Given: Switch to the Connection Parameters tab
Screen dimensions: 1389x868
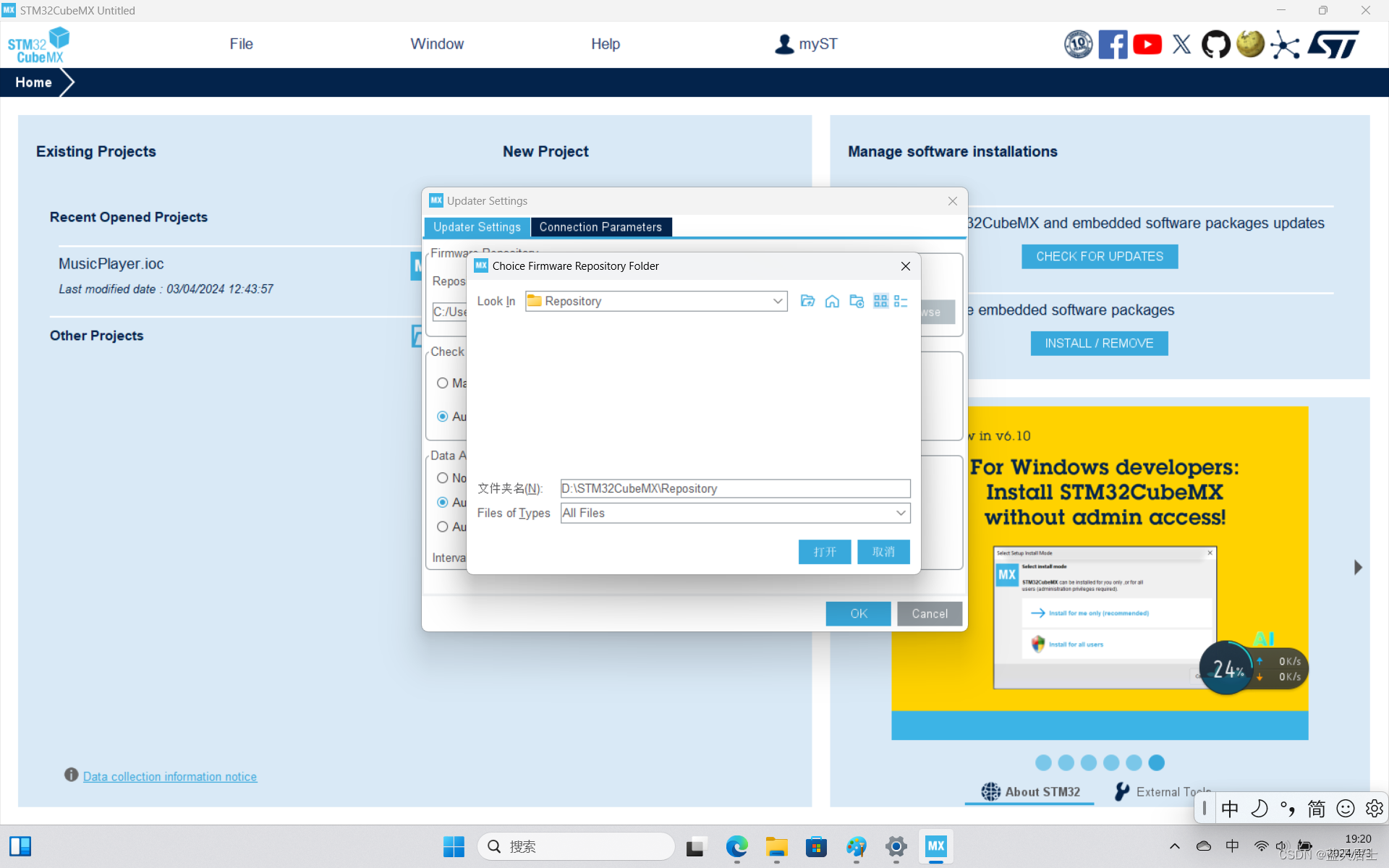Looking at the screenshot, I should (600, 227).
